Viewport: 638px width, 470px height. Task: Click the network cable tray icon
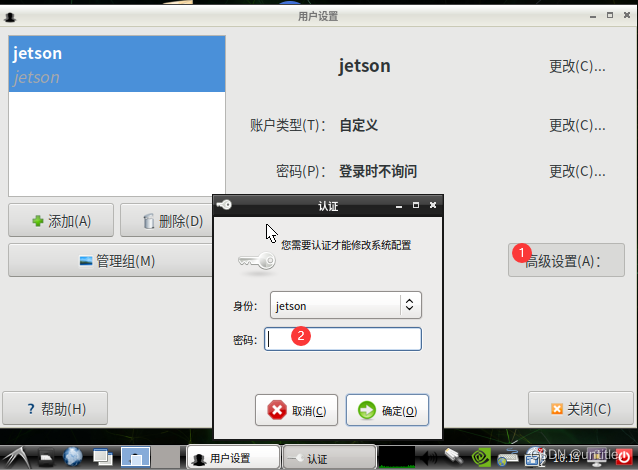tap(454, 457)
